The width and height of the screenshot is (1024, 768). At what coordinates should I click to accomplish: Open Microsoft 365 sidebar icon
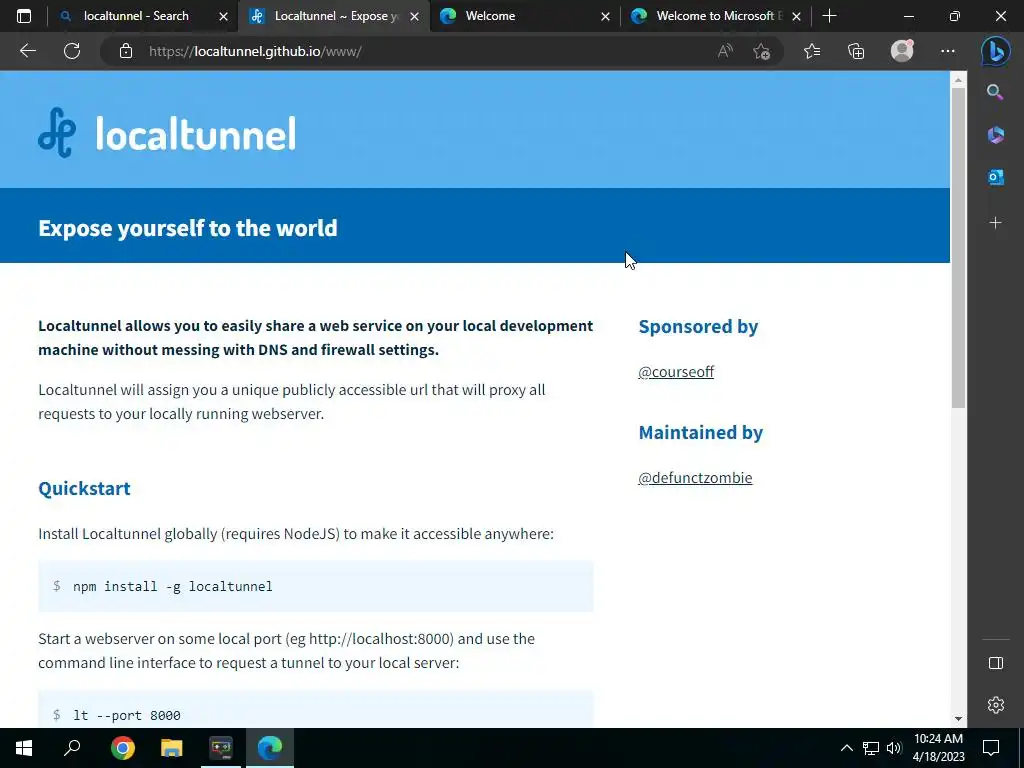click(995, 135)
